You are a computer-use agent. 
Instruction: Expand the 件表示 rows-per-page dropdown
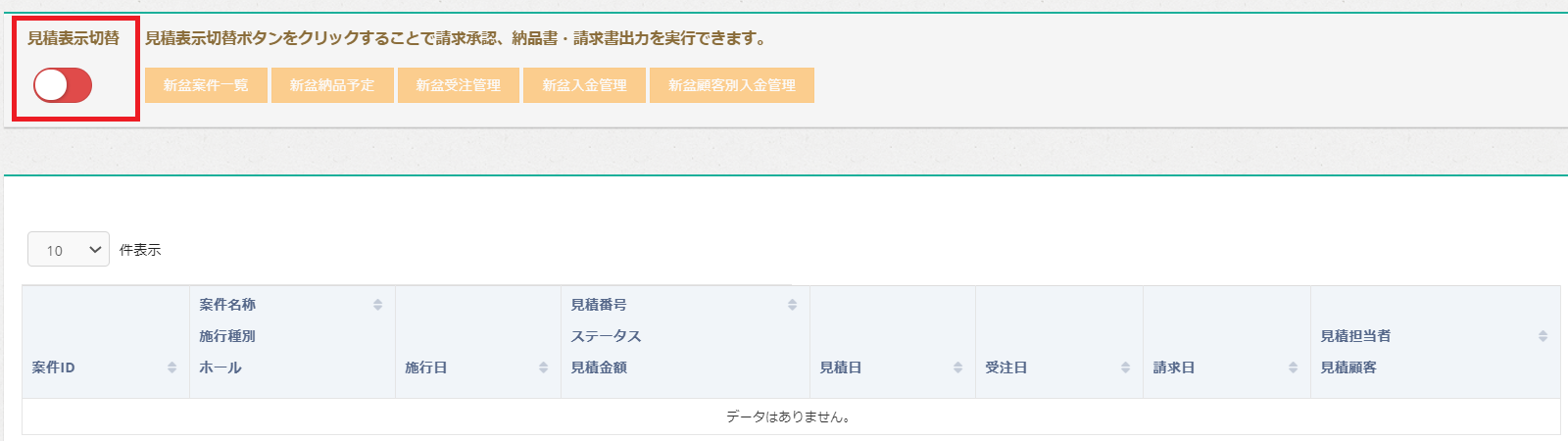click(x=68, y=250)
